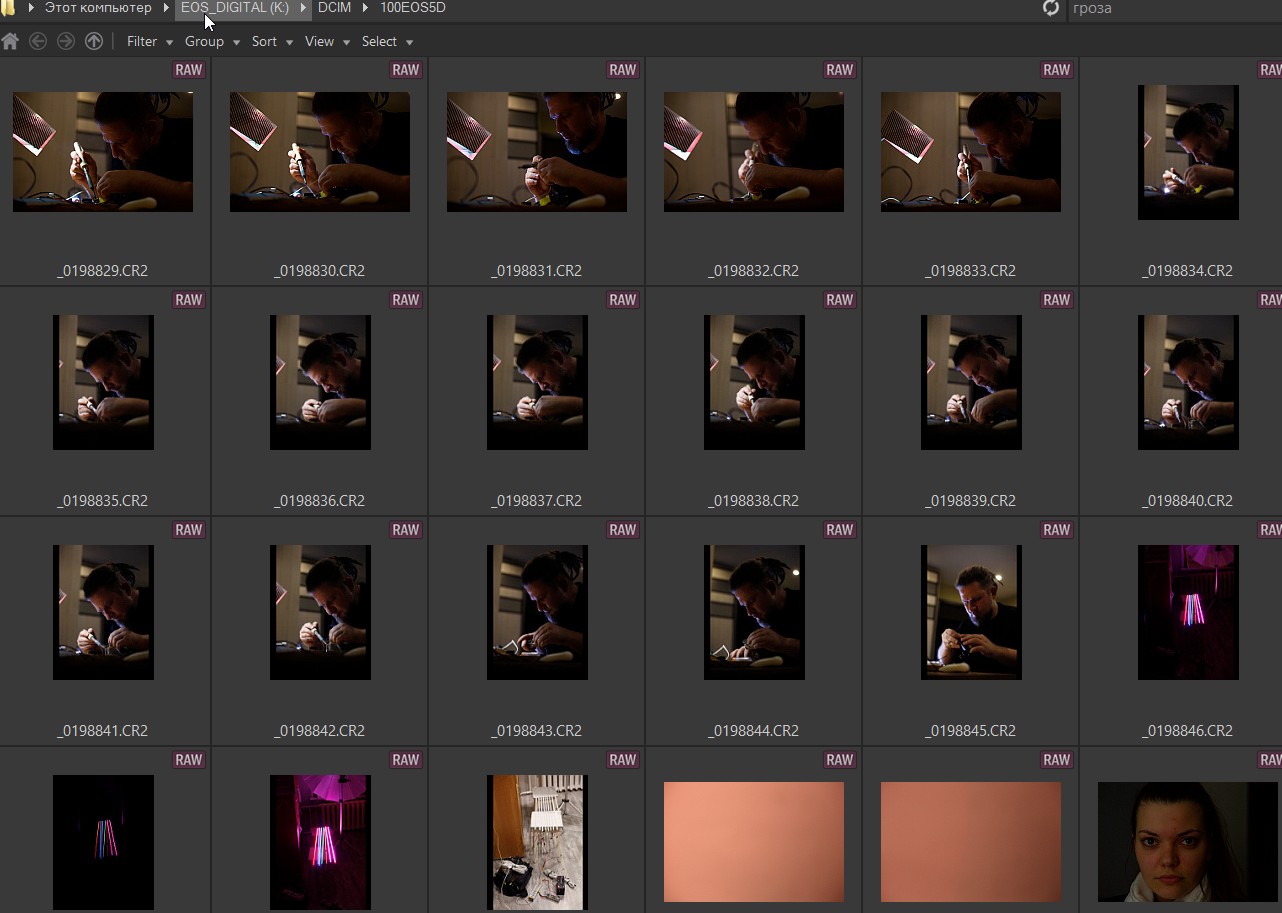Select thumbnail _0198843.CR2

pyautogui.click(x=537, y=612)
